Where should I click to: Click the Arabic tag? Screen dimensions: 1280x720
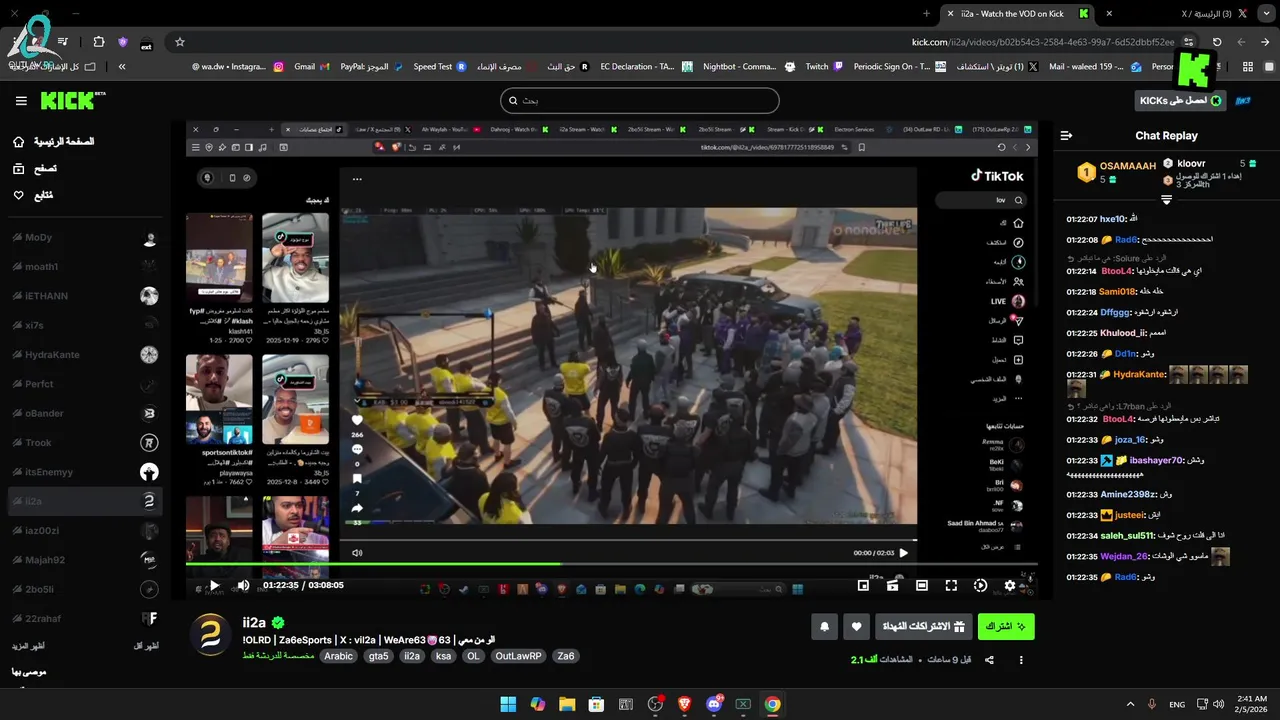click(x=339, y=656)
